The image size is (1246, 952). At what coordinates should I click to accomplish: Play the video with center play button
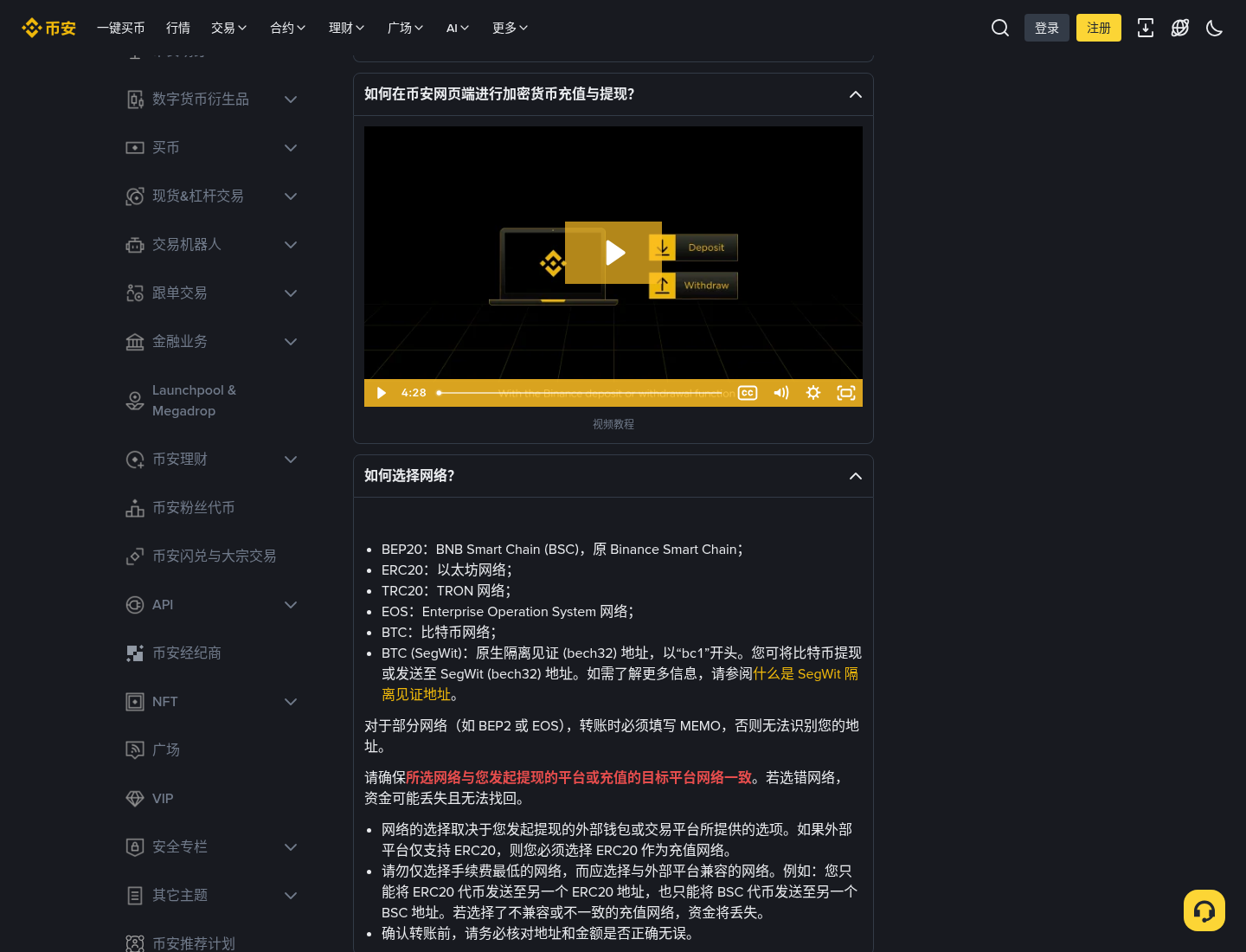613,253
